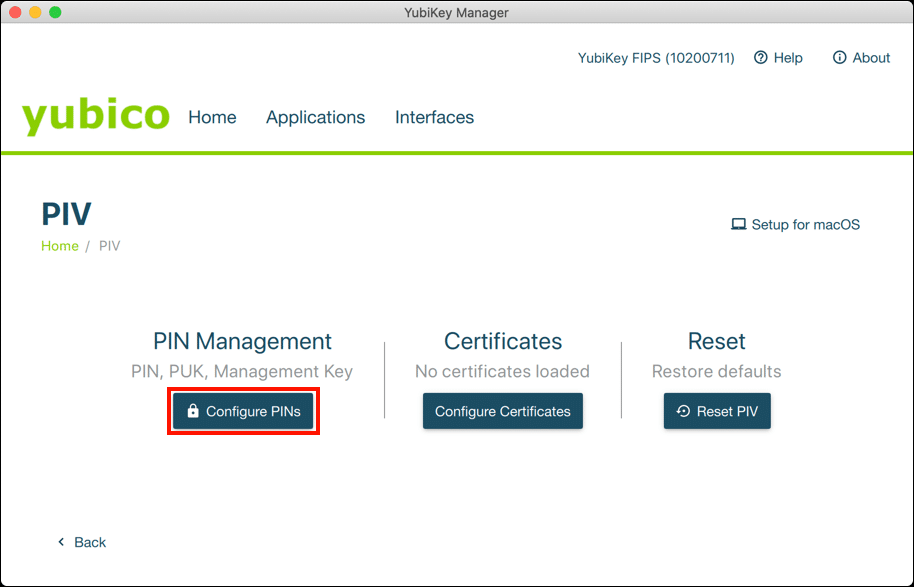Click the yubico logo
The height and width of the screenshot is (587, 914).
(96, 116)
